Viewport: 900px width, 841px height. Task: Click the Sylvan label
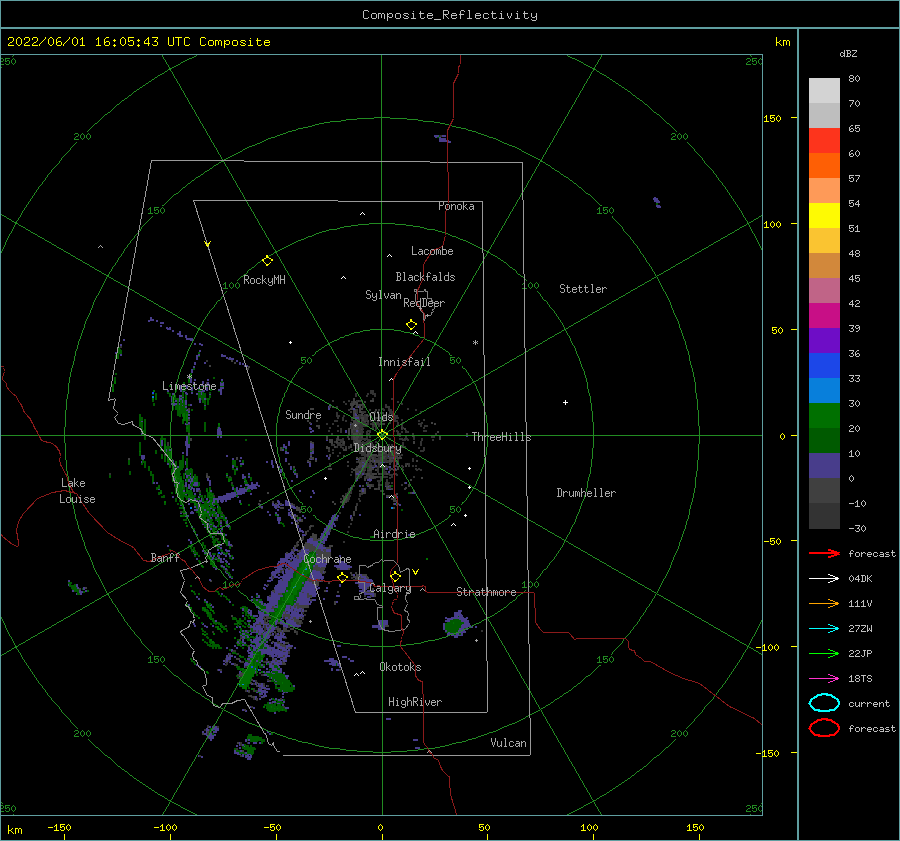coord(383,295)
